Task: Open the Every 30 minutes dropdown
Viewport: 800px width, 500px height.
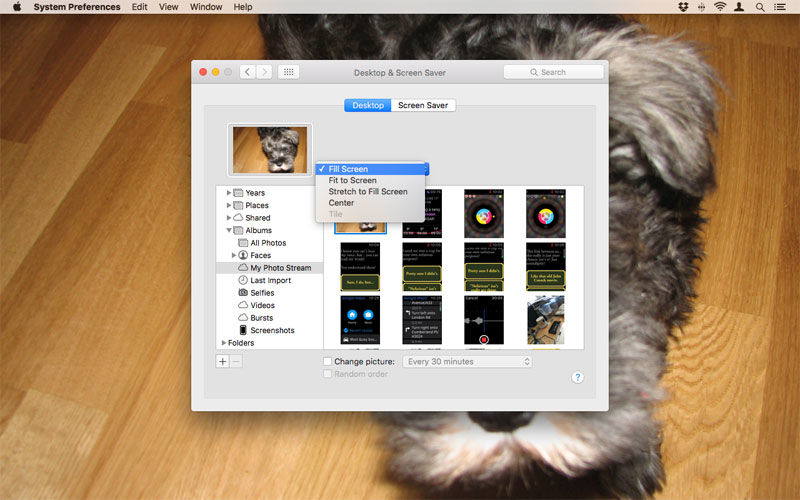Action: [467, 361]
